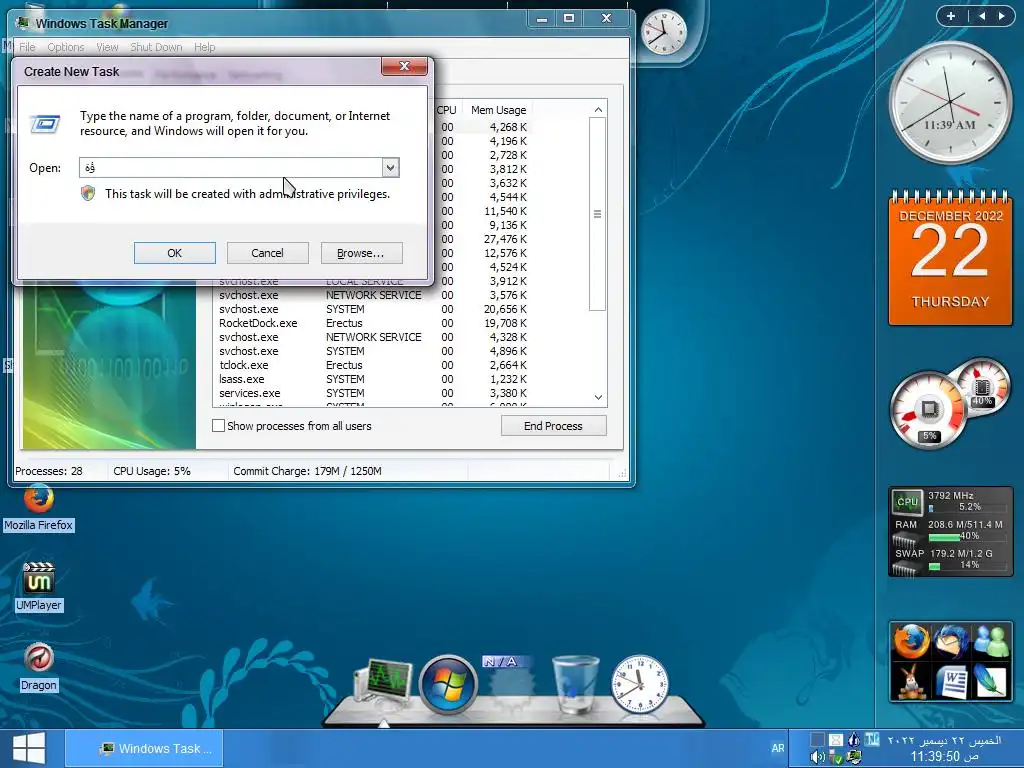Open Word from sidebar launcher gadget
Viewport: 1024px width, 768px height.
[x=951, y=682]
